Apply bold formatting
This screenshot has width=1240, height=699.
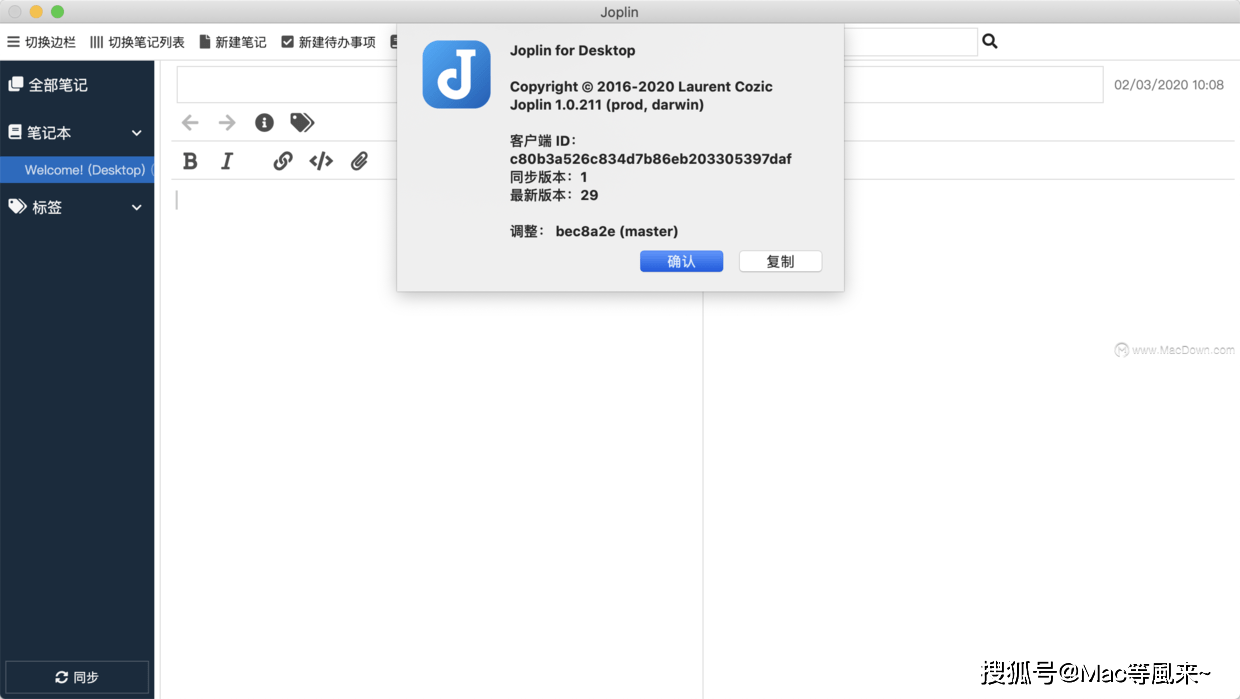[190, 161]
